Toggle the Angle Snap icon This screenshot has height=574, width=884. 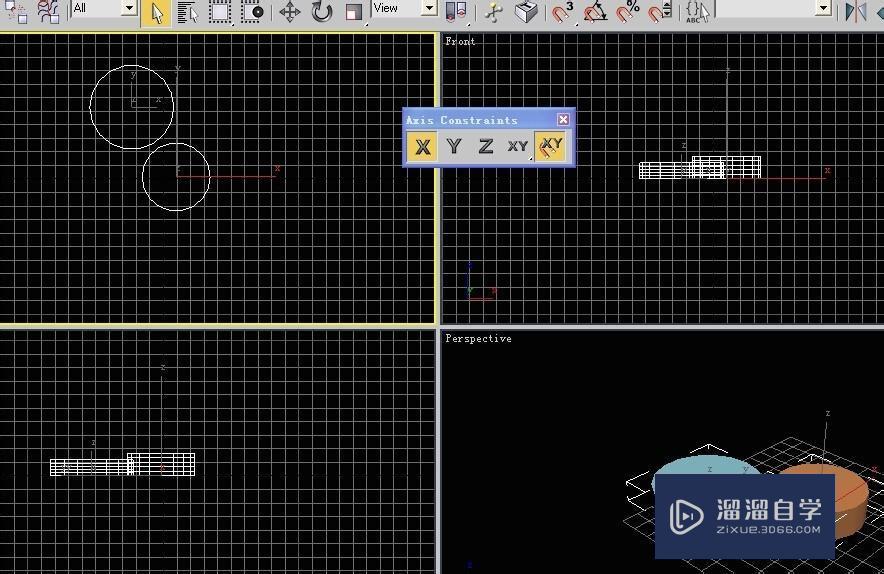click(595, 12)
